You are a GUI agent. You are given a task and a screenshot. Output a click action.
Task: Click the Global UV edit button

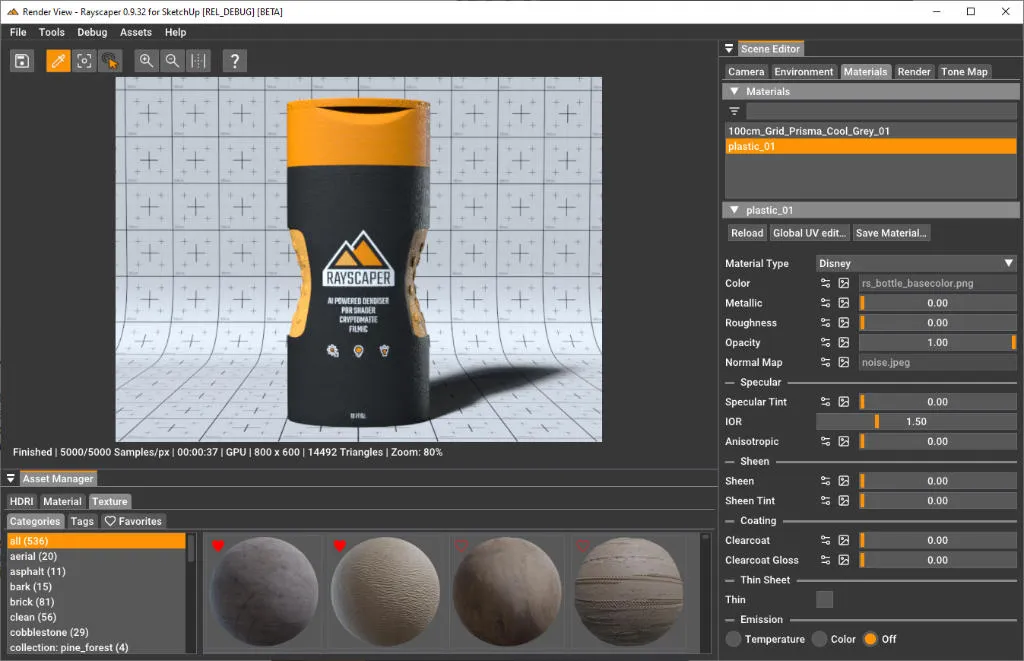[x=812, y=232]
